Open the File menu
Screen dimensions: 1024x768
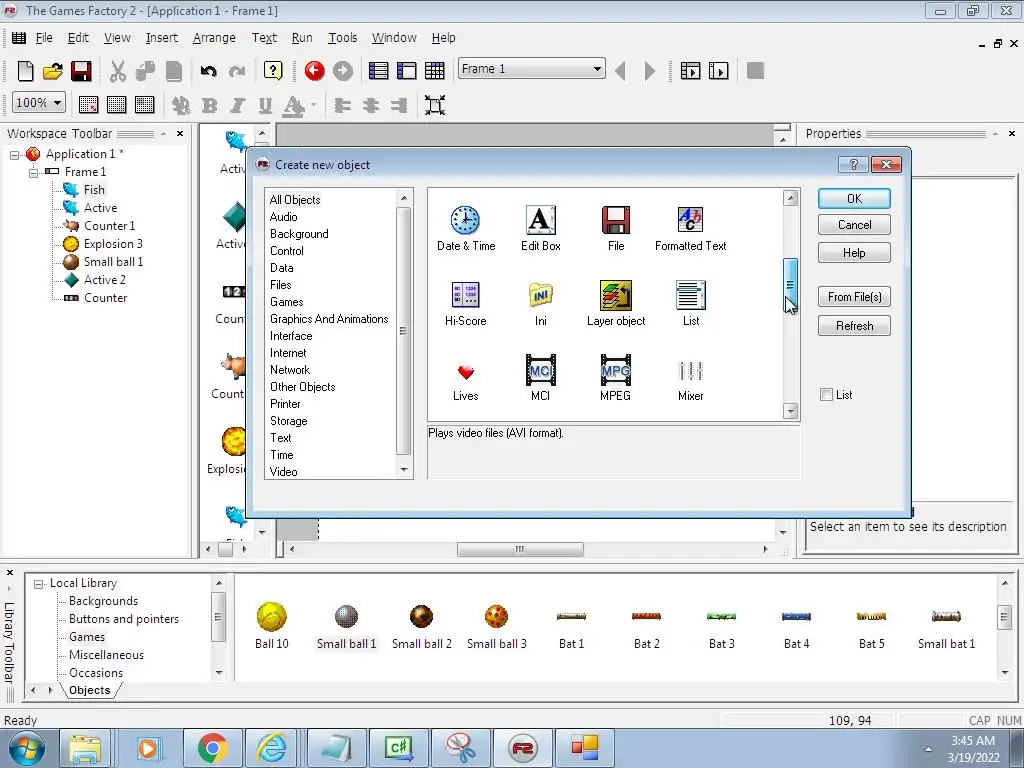tap(44, 38)
